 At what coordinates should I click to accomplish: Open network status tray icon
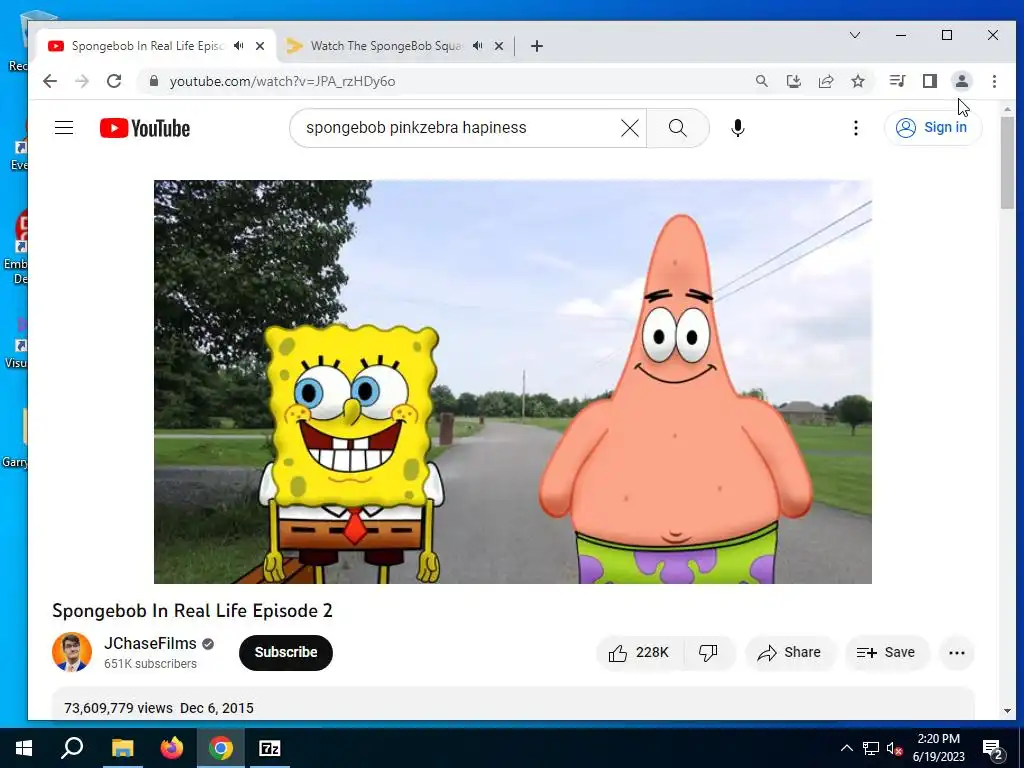coord(871,748)
